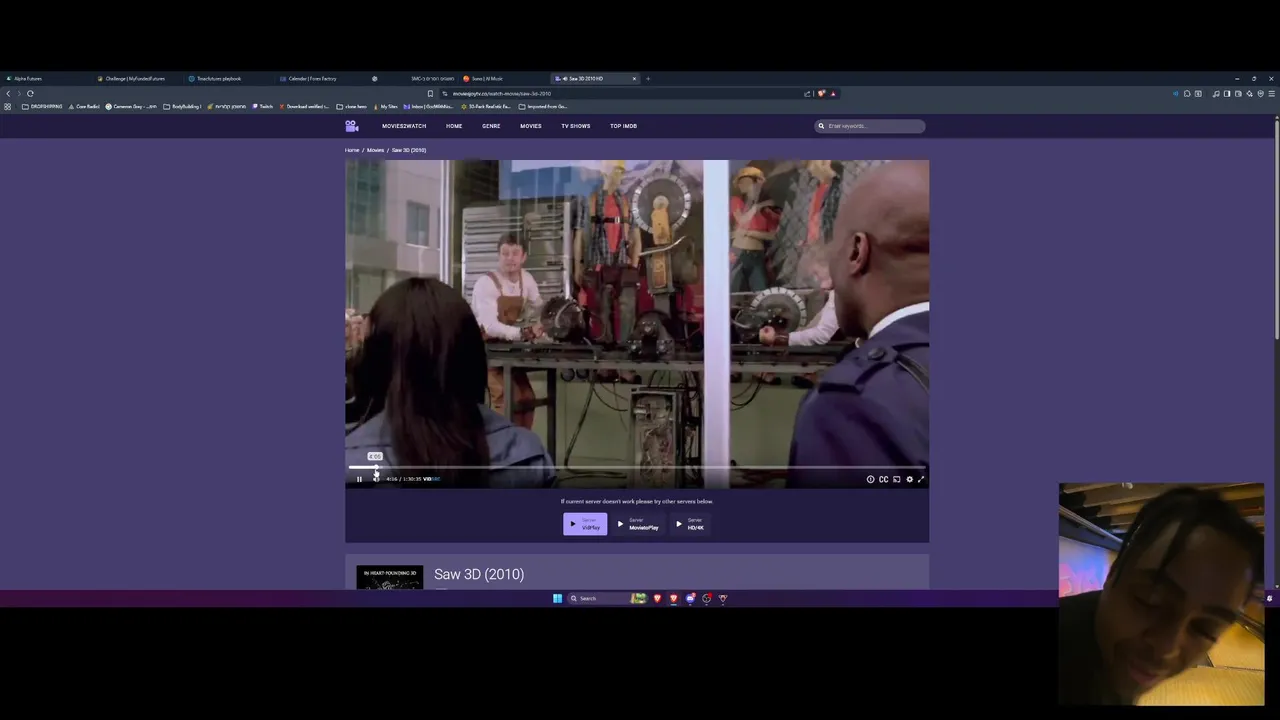Open Twitch bookmark
Image resolution: width=1280 pixels, height=720 pixels.
(263, 106)
